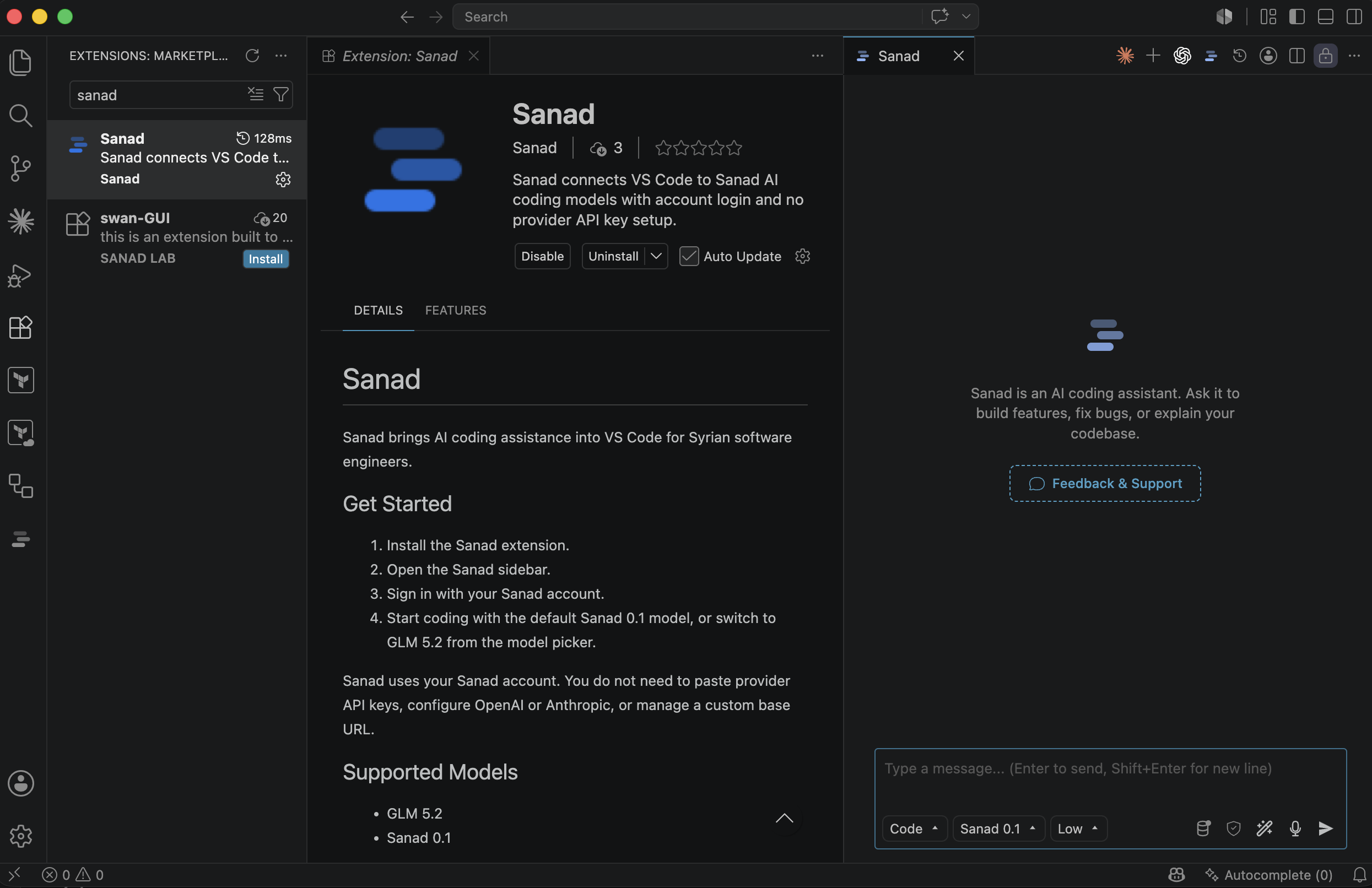Click the Feedback & Support button
Viewport: 1372px width, 888px height.
point(1105,483)
